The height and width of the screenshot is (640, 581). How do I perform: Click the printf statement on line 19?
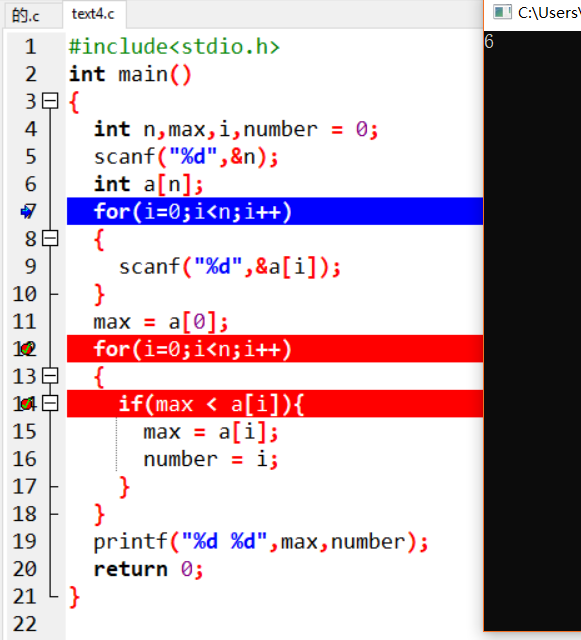(x=261, y=542)
